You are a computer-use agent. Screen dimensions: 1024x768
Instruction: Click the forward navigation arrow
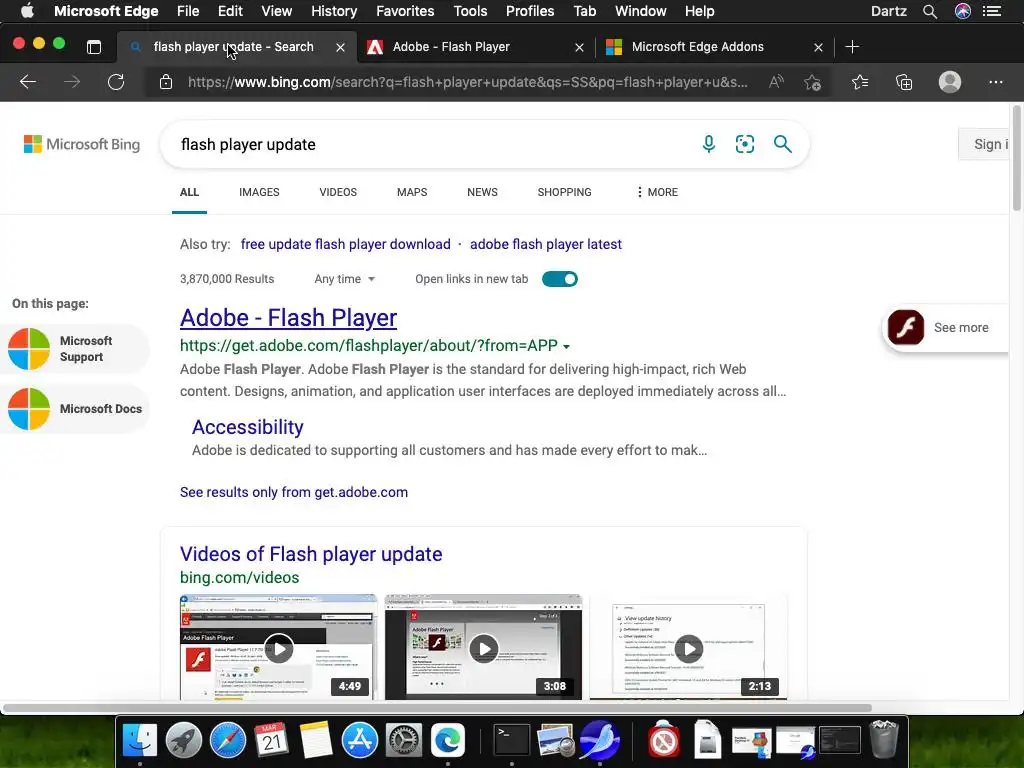pyautogui.click(x=72, y=82)
